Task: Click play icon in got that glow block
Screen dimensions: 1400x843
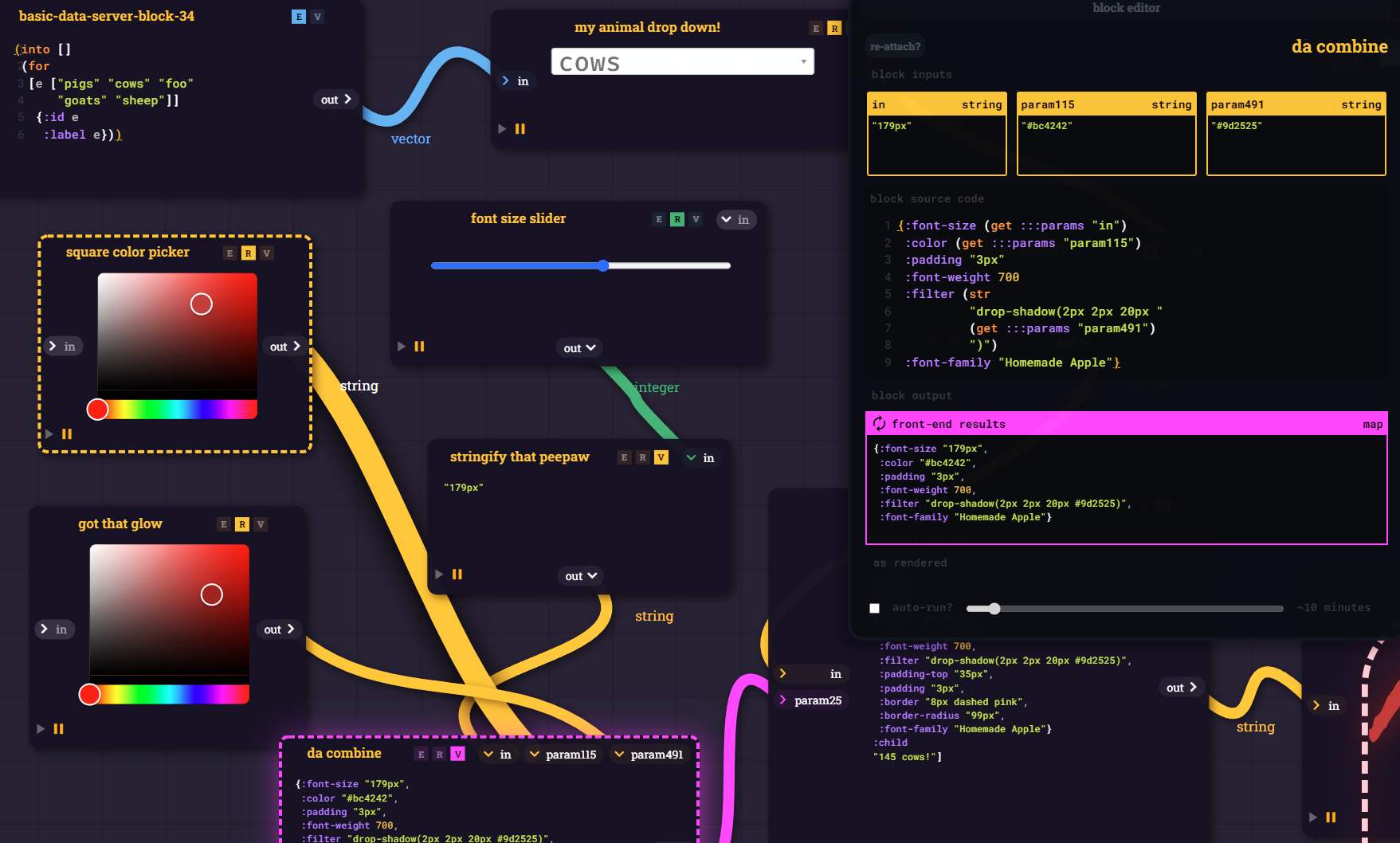Action: click(x=41, y=728)
